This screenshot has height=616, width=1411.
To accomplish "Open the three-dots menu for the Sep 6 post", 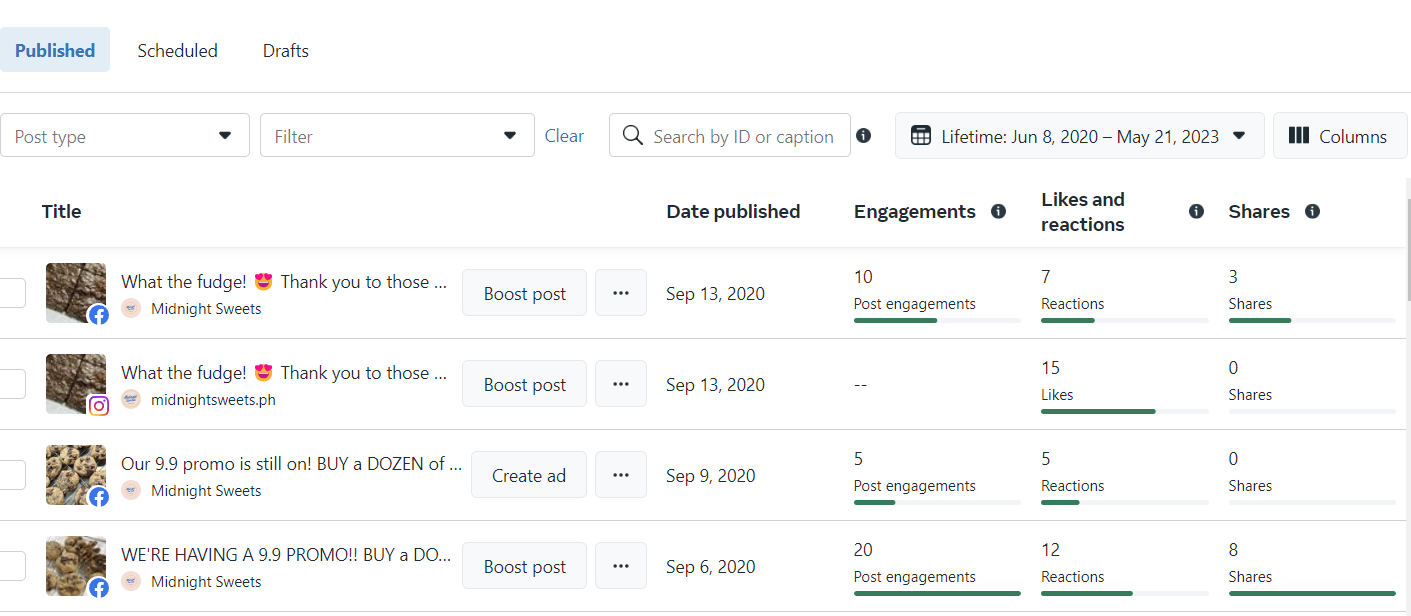I will tap(621, 566).
